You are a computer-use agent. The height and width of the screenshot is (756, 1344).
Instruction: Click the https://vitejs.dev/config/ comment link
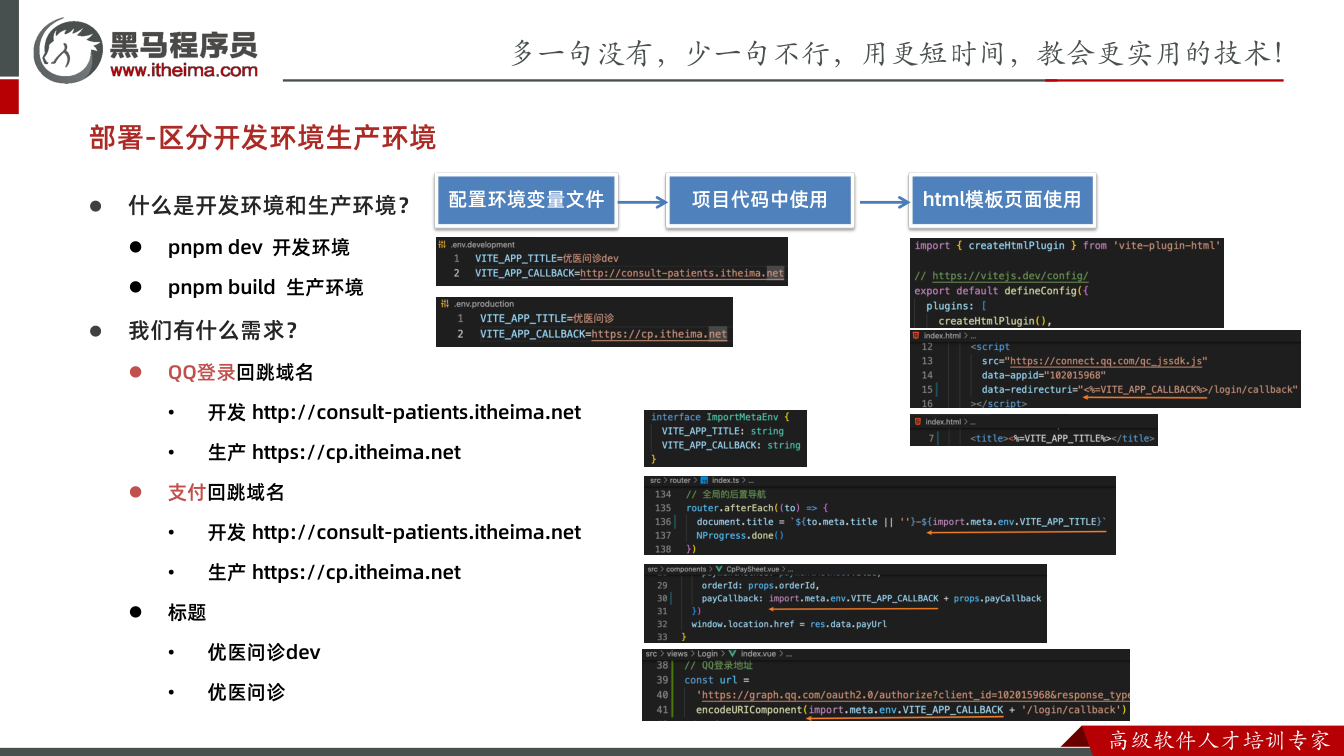(x=1010, y=276)
